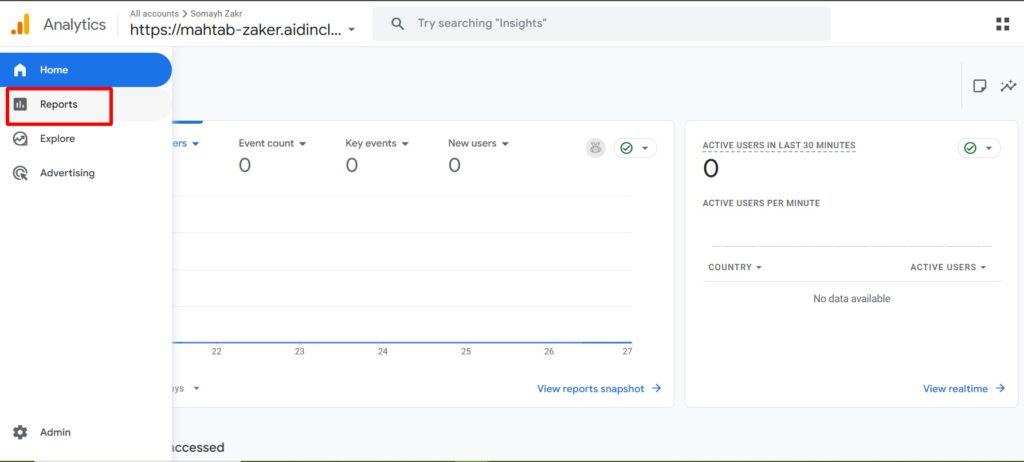Open the green checkmark dropdown in overview card

click(635, 148)
